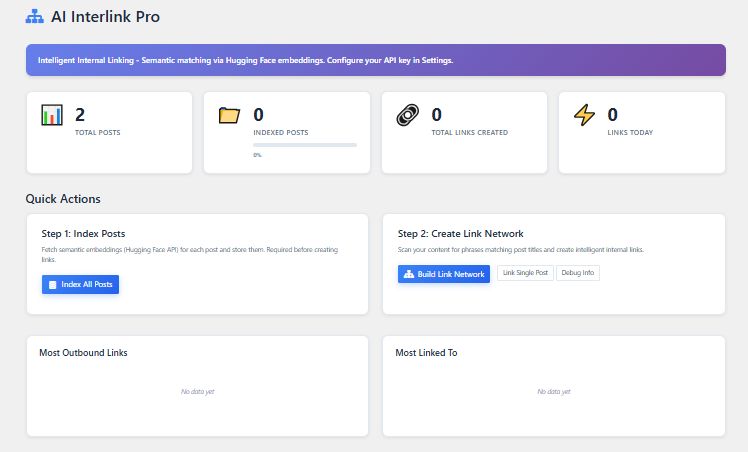The width and height of the screenshot is (748, 452).
Task: Click the chain link Total Links icon
Action: [x=407, y=115]
